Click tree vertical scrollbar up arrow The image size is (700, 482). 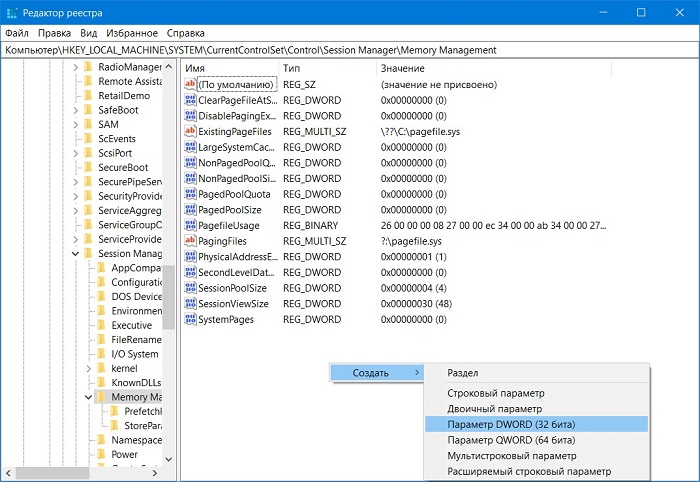[168, 66]
